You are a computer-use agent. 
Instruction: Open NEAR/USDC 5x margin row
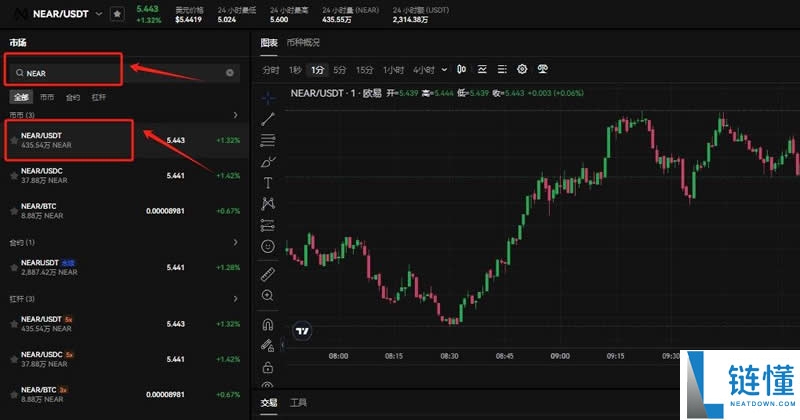click(x=124, y=359)
